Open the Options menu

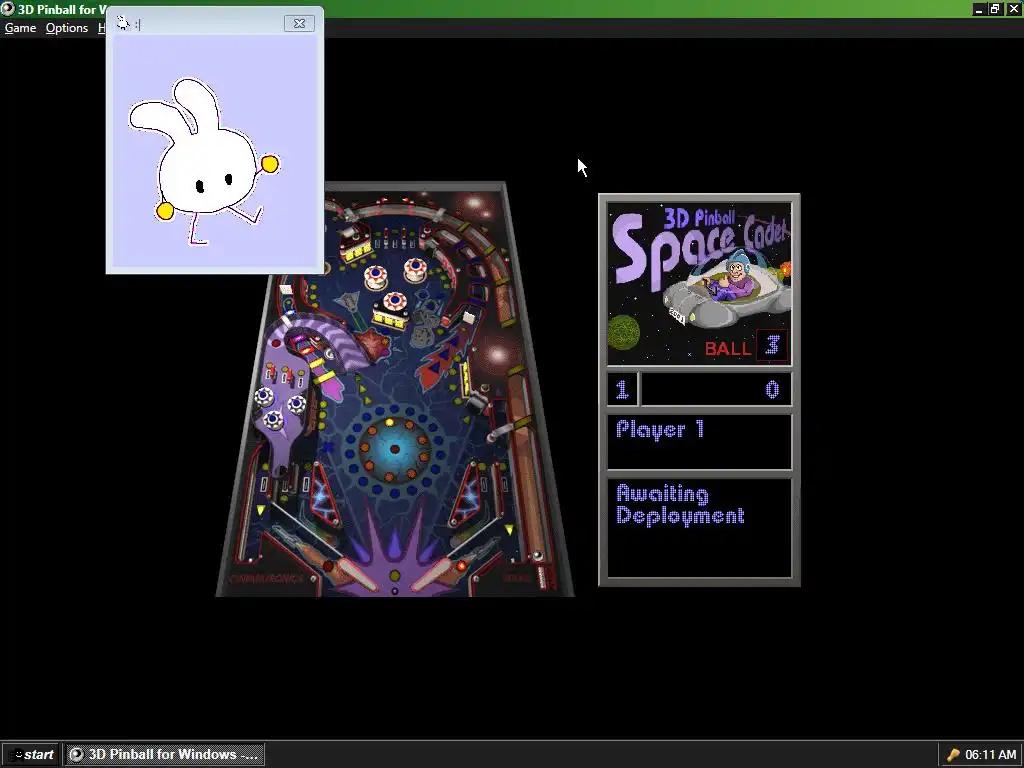tap(67, 28)
